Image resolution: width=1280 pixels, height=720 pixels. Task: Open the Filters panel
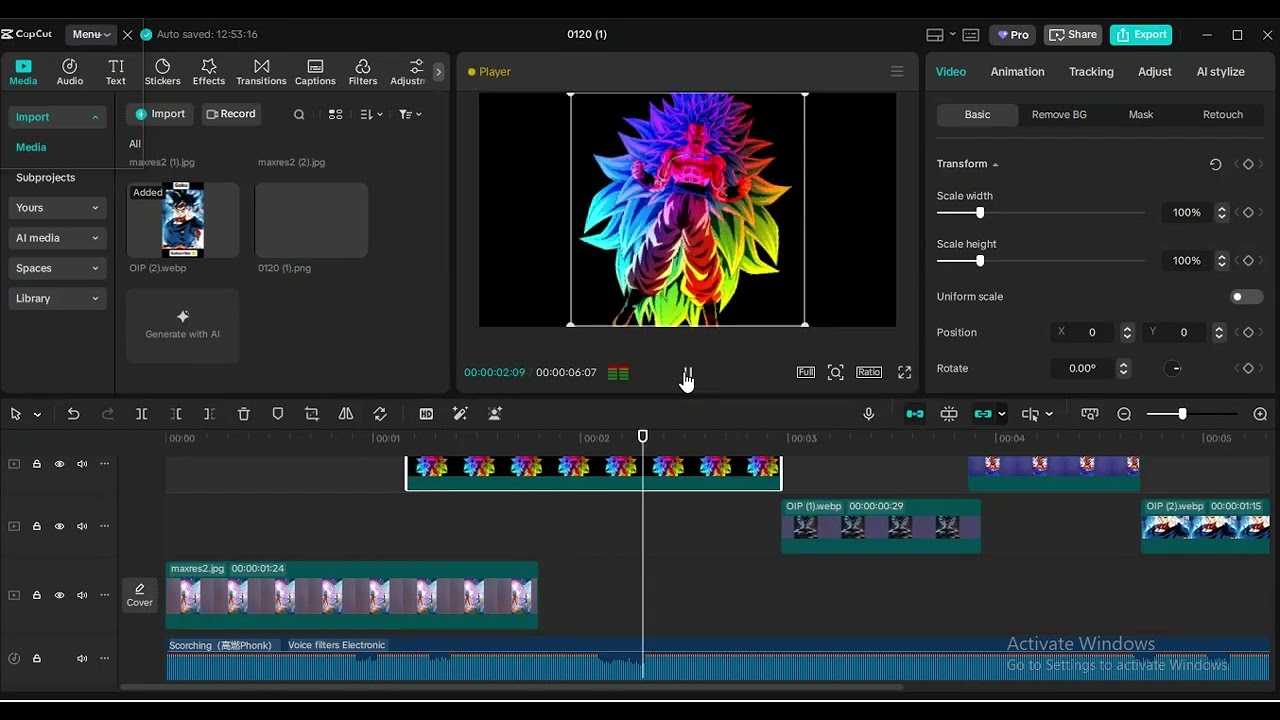click(x=362, y=72)
